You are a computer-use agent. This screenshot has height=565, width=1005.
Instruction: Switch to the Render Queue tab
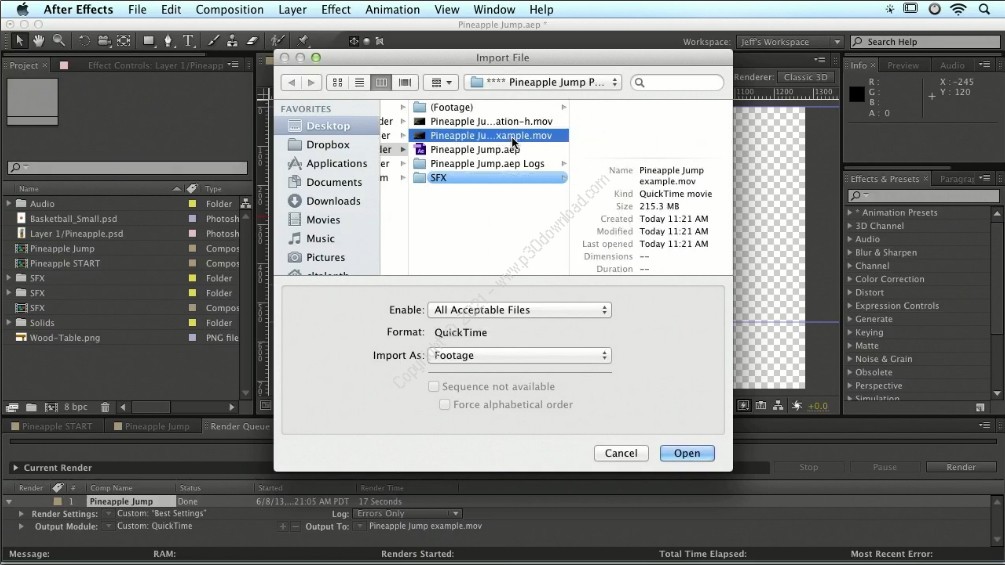(239, 426)
